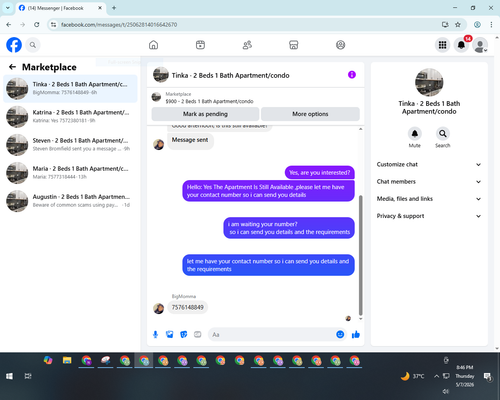Screen dimensions: 500x400
Task: Open the Friends icon in top navigation
Action: click(x=247, y=45)
